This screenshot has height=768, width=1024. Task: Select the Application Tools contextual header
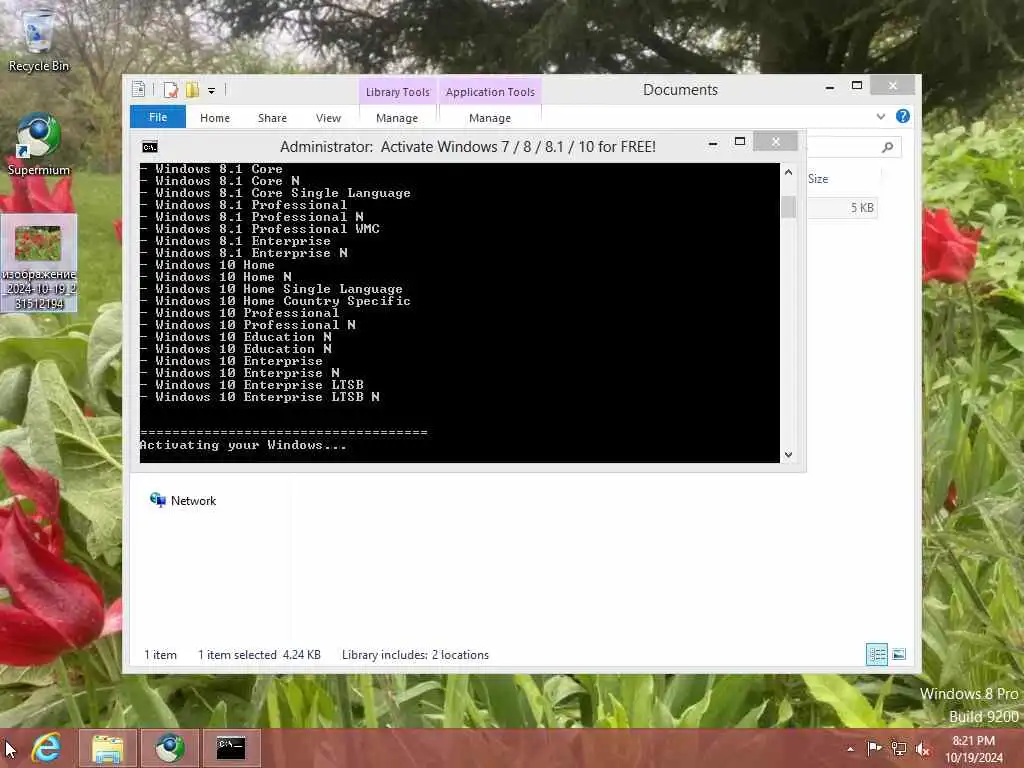click(x=490, y=92)
